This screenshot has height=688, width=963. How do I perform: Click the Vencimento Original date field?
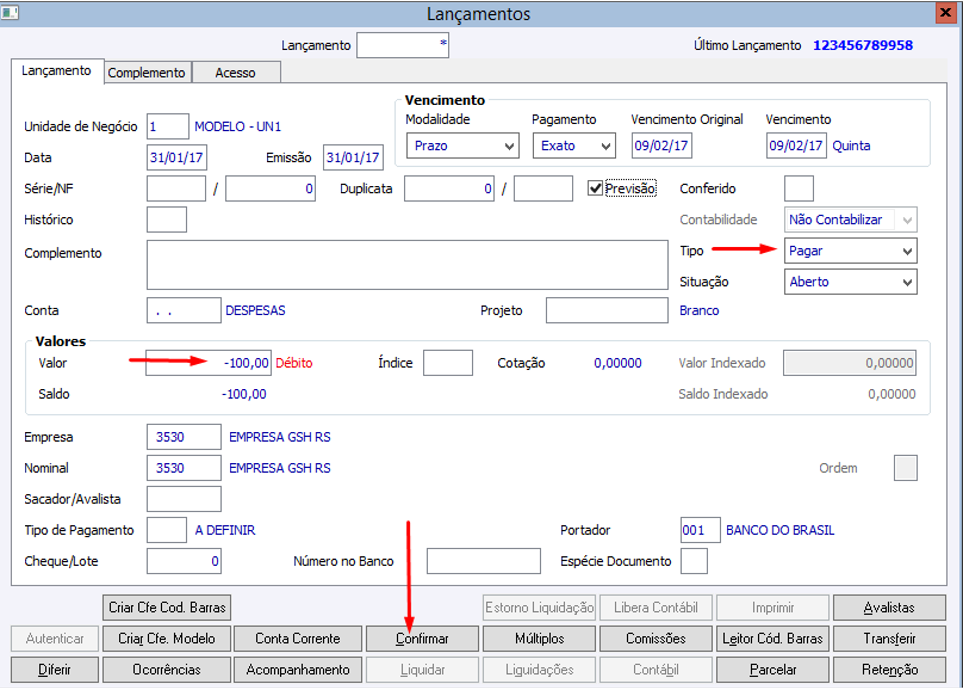[x=661, y=146]
